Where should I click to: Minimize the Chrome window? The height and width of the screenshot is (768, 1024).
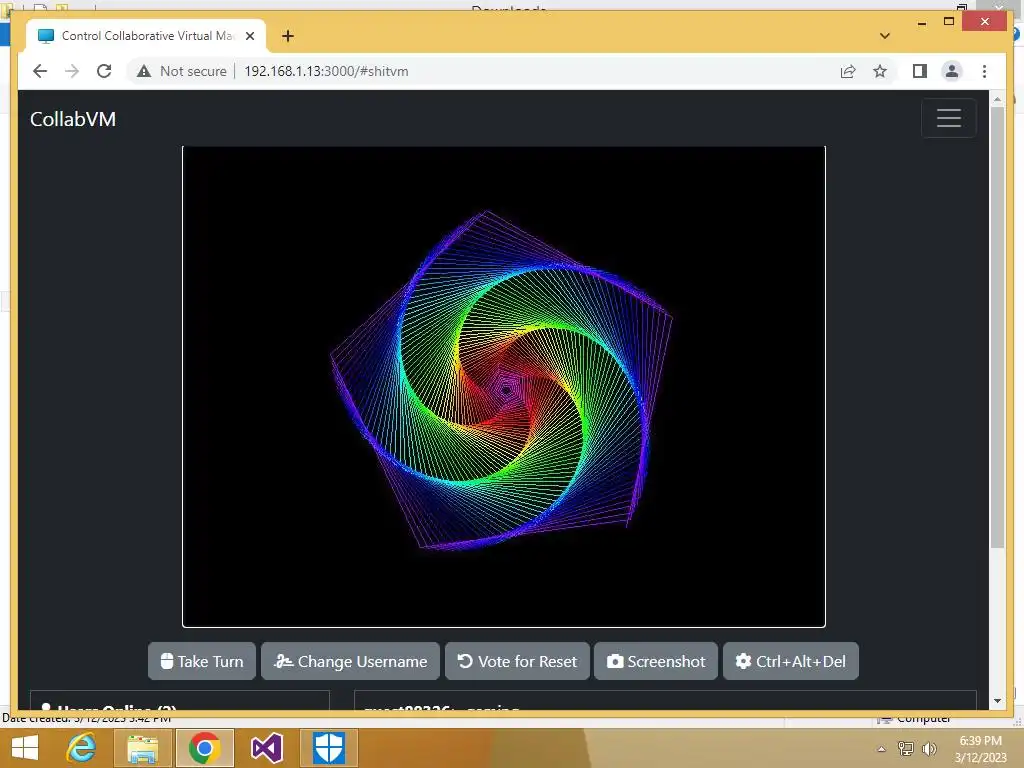click(x=921, y=22)
